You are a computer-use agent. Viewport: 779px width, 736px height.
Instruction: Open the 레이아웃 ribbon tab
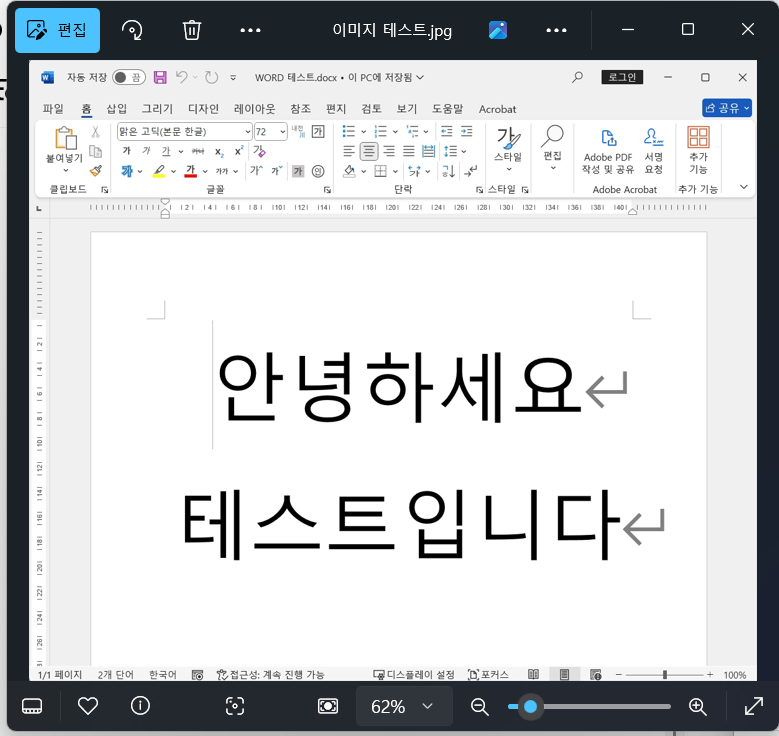[254, 109]
